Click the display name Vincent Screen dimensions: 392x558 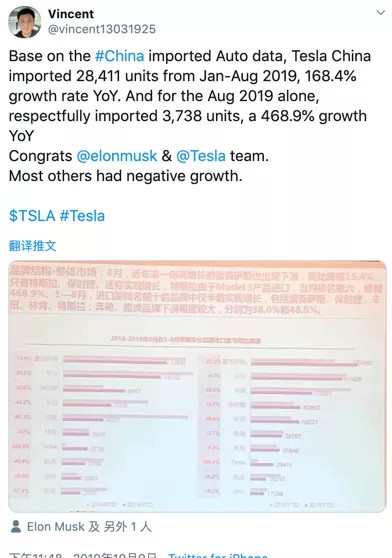click(x=71, y=14)
